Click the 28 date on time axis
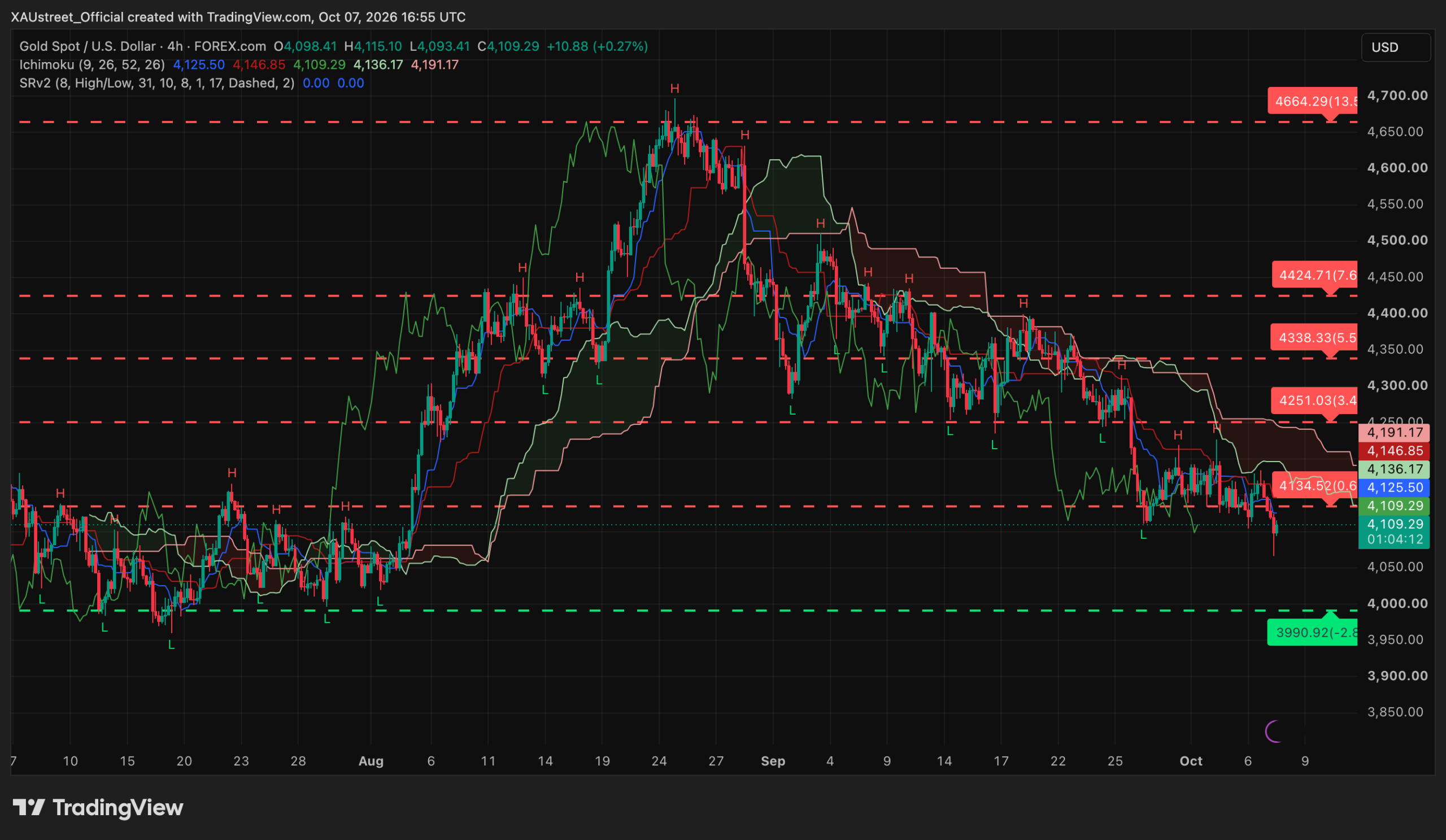The width and height of the screenshot is (1446, 840). coord(298,761)
